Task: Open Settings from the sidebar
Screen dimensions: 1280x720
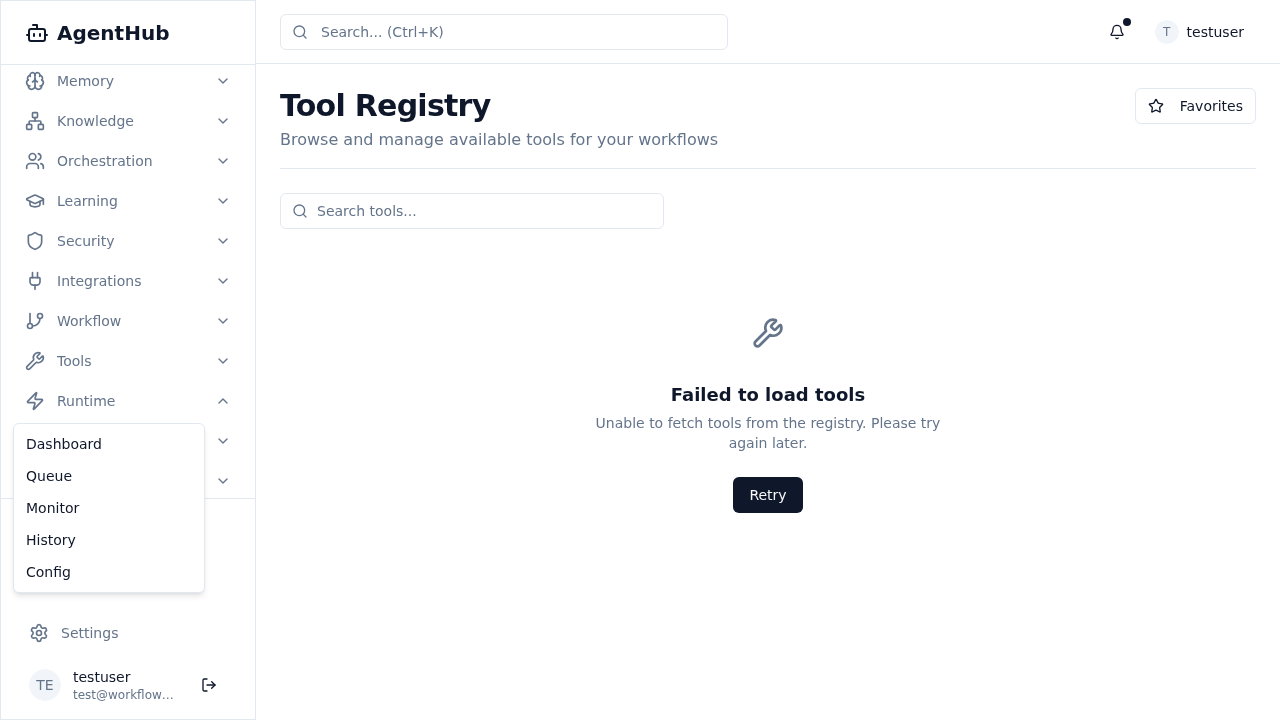Action: click(x=89, y=633)
